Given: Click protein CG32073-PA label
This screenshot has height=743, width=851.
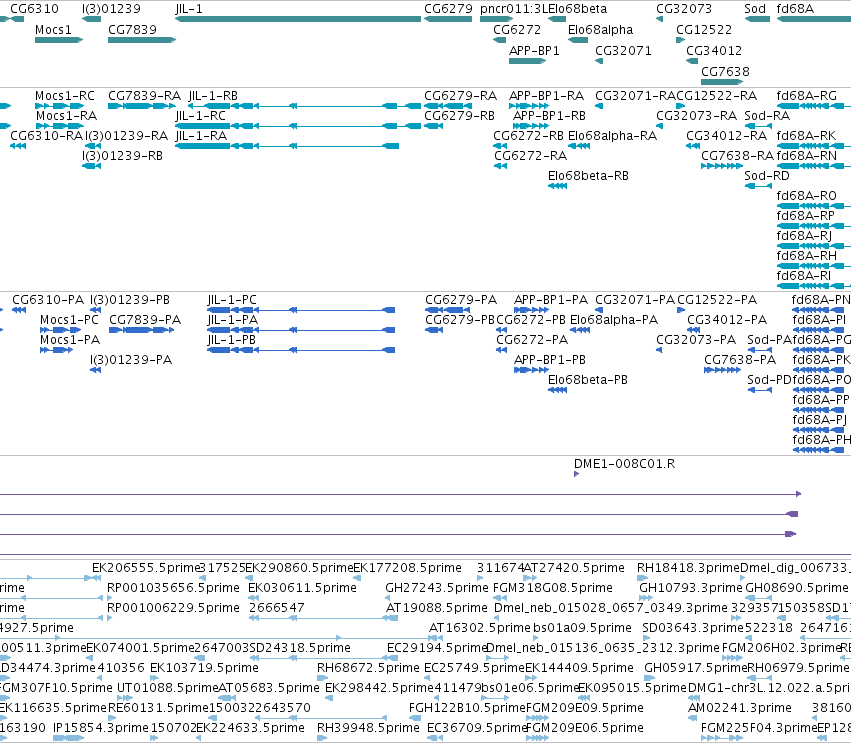Looking at the screenshot, I should point(696,340).
